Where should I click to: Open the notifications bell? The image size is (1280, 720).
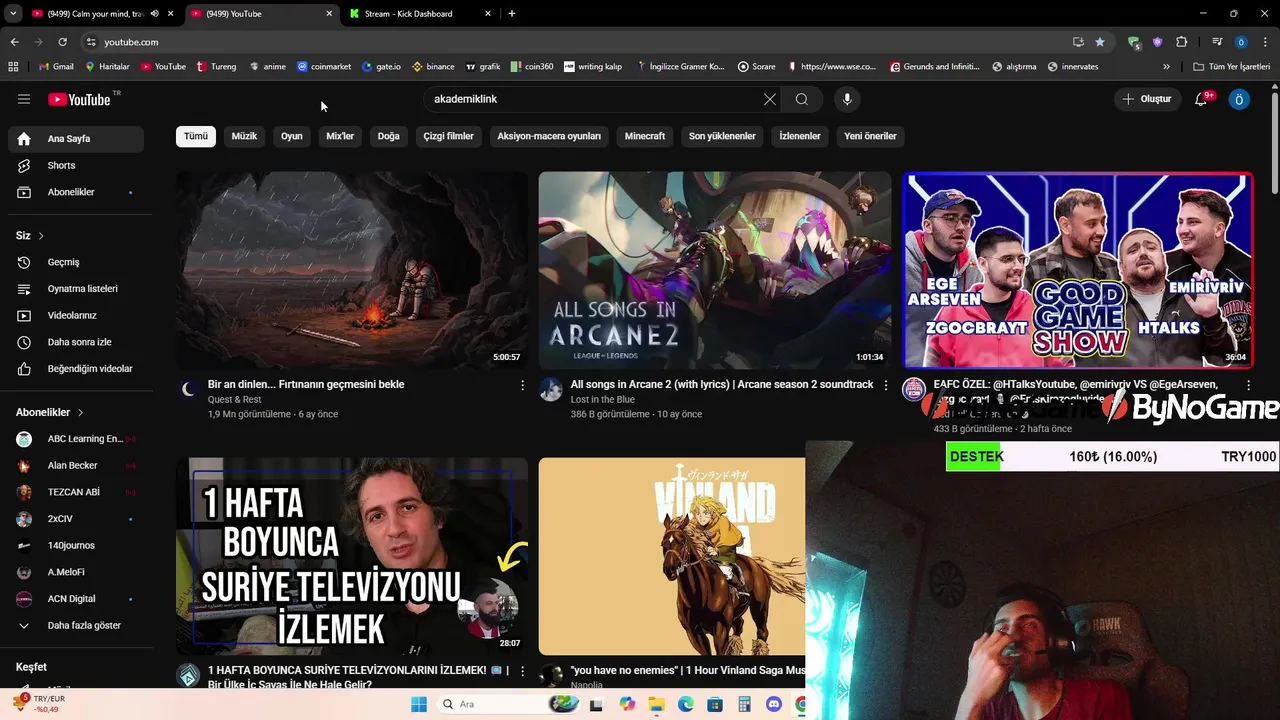pyautogui.click(x=1202, y=99)
